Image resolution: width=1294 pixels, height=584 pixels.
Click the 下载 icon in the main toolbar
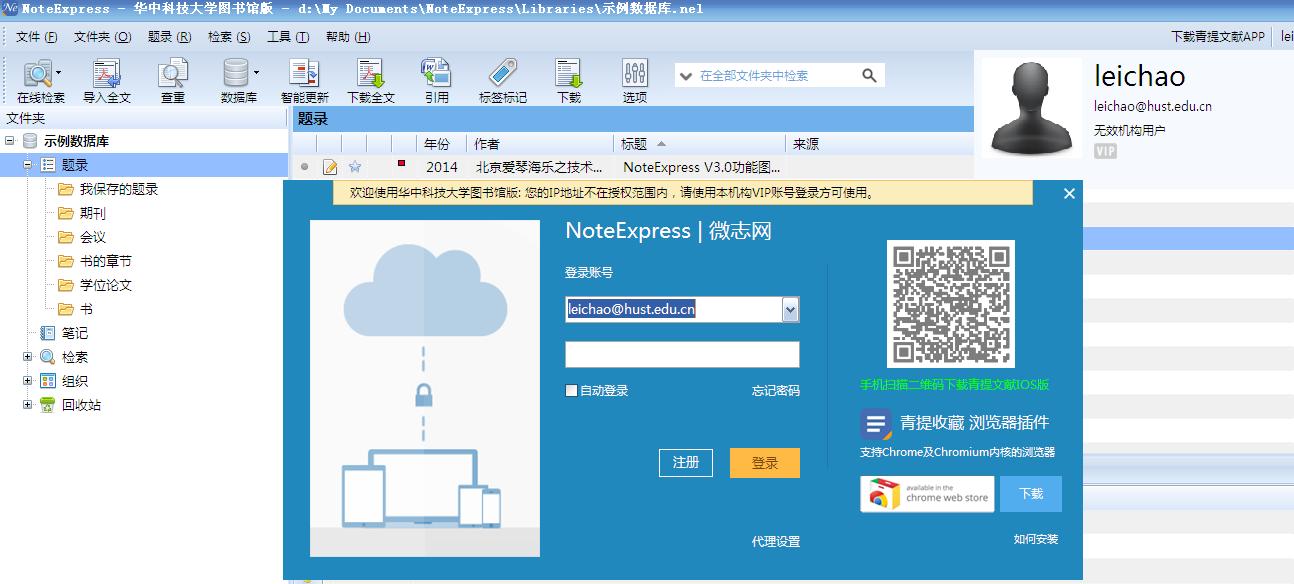[x=569, y=80]
